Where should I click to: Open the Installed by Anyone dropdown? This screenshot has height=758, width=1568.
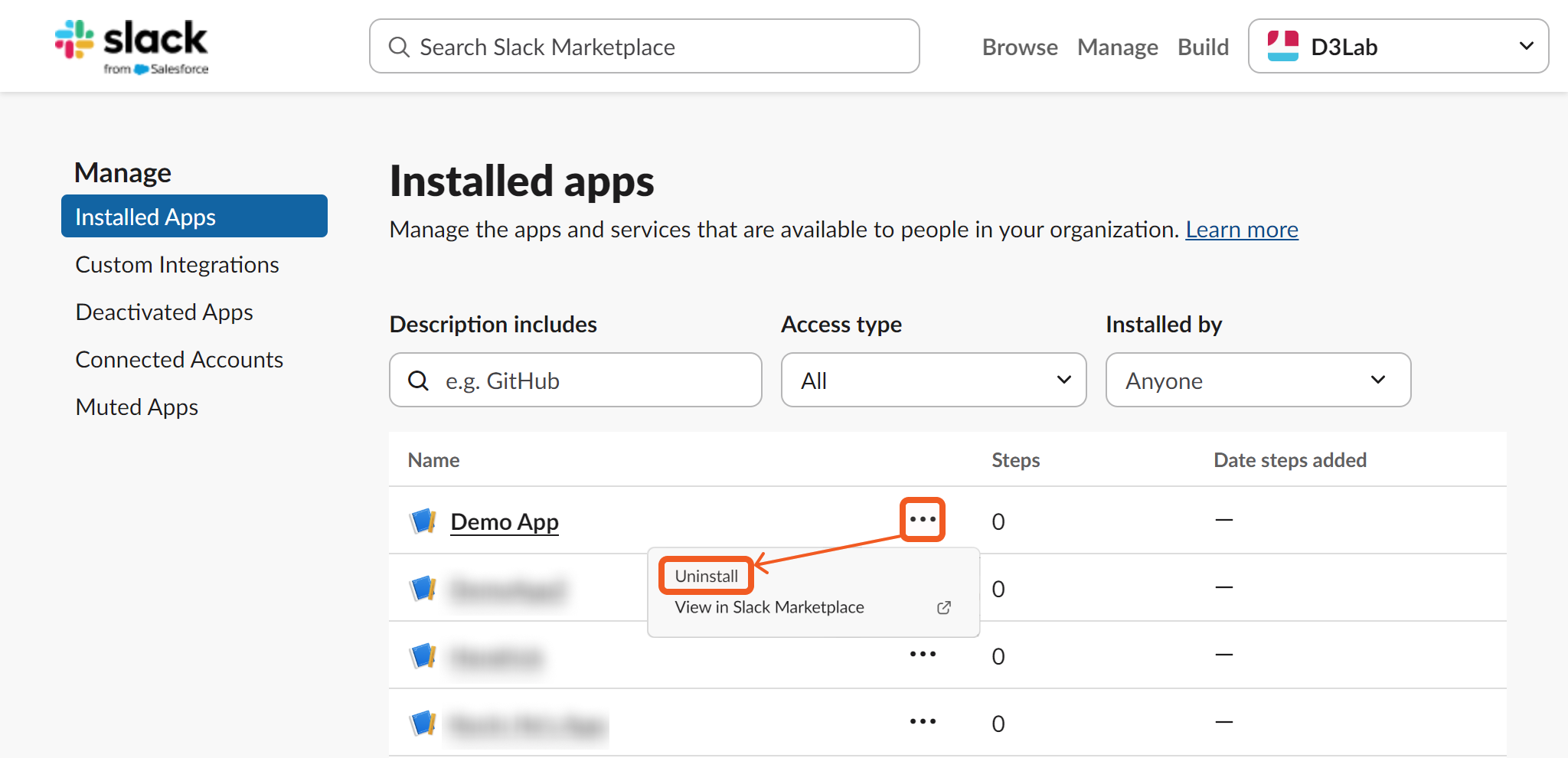(1258, 381)
